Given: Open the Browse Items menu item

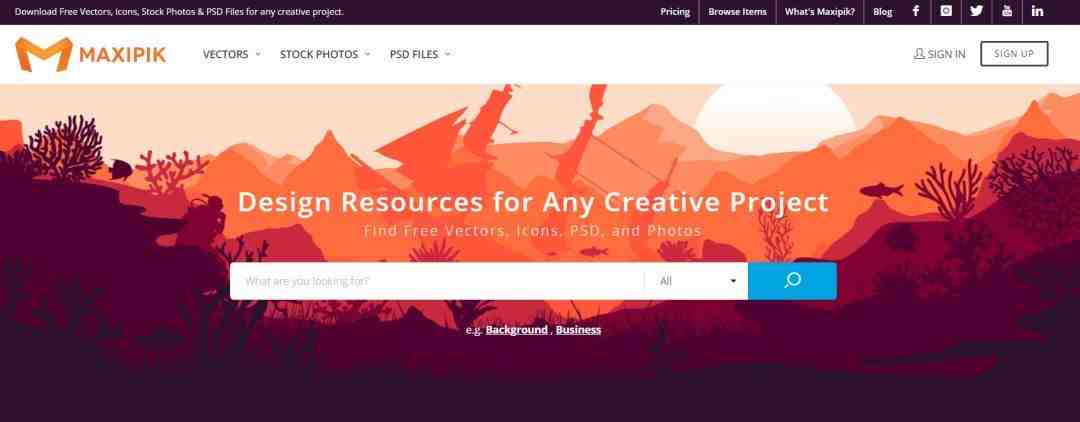Looking at the screenshot, I should point(737,12).
